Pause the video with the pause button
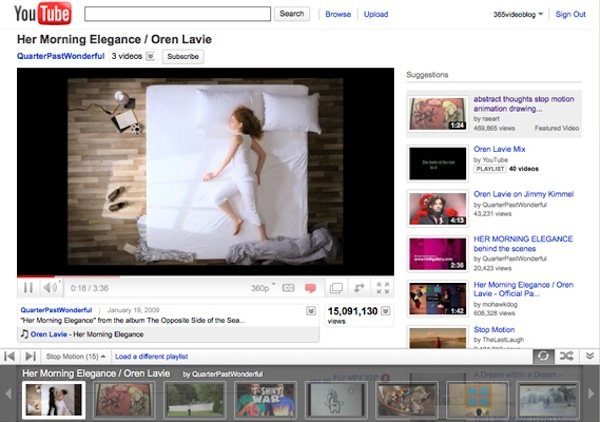The width and height of the screenshot is (600, 422). coord(28,288)
